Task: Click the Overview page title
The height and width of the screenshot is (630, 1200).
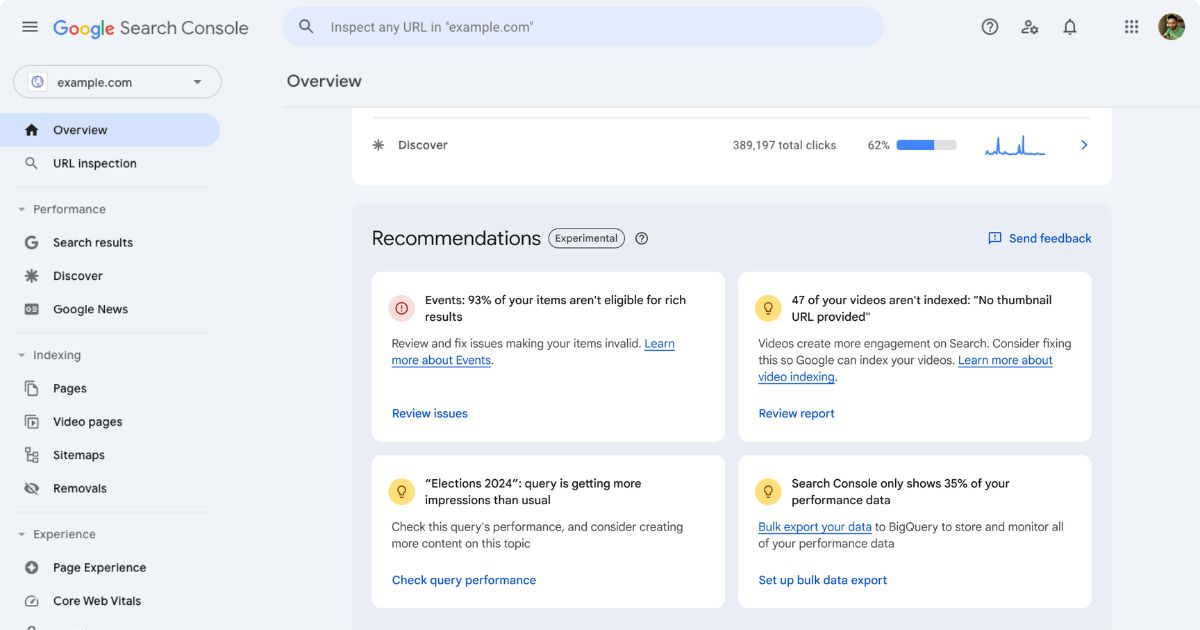Action: pos(324,81)
